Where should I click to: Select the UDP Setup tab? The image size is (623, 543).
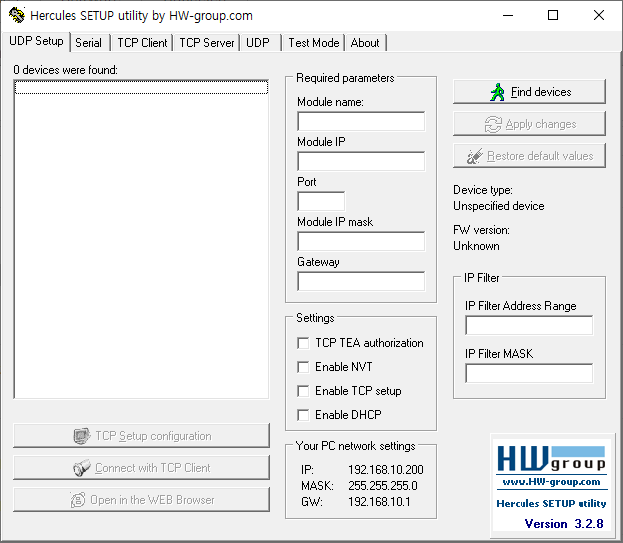click(36, 41)
